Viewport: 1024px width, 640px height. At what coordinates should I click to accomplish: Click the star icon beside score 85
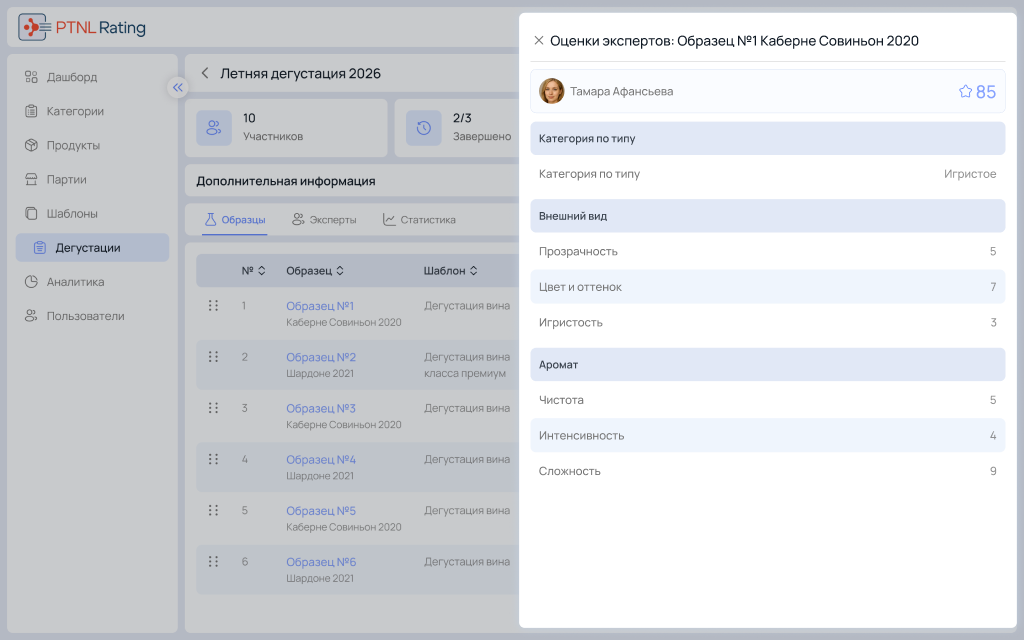tap(965, 91)
